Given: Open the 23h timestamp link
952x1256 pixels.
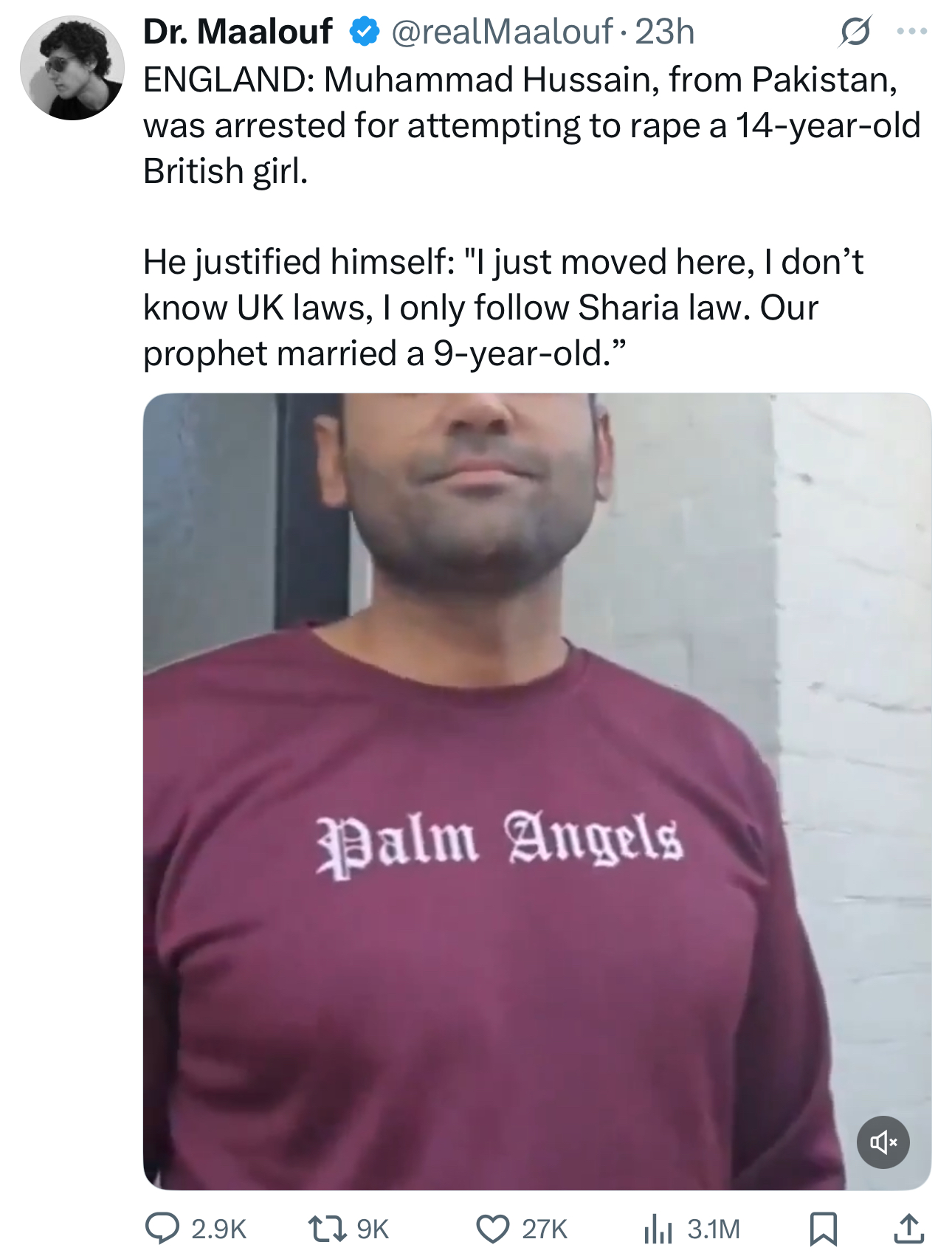Looking at the screenshot, I should tap(664, 32).
